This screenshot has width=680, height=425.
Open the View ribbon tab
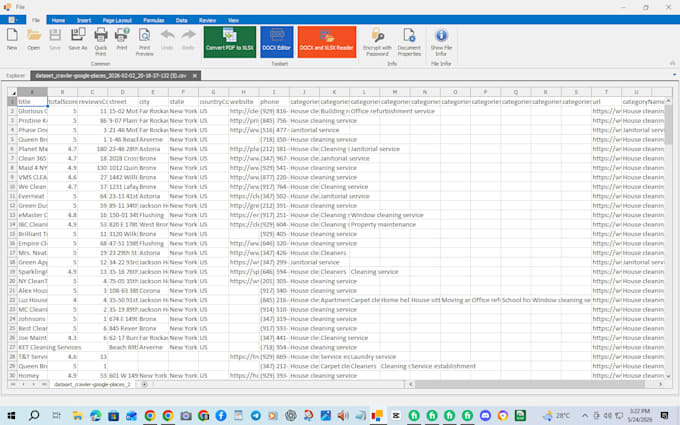coord(233,20)
